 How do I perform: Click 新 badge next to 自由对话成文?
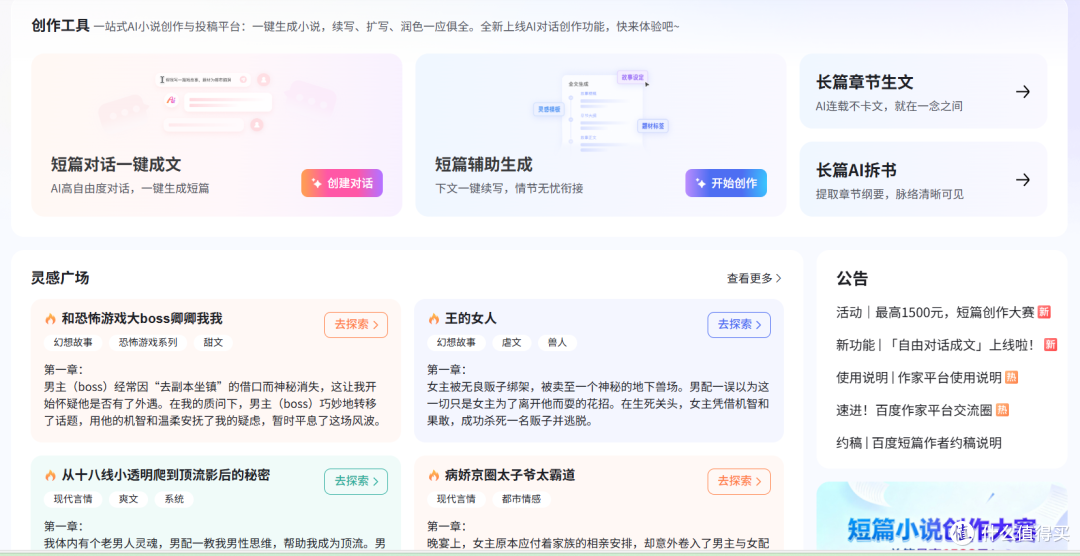tap(1050, 344)
